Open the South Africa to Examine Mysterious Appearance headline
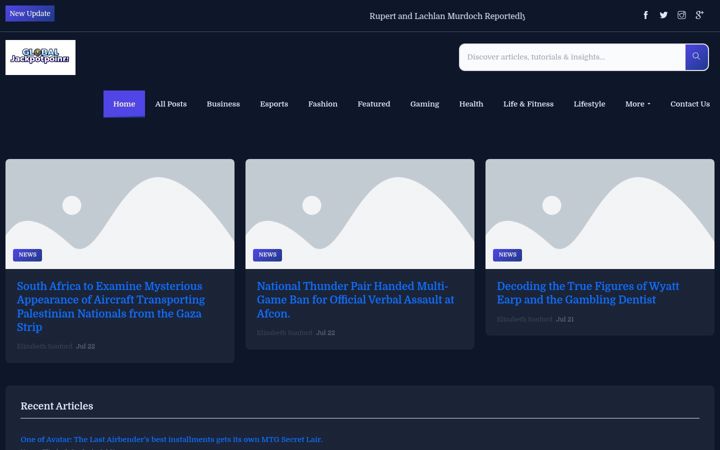 (x=111, y=306)
